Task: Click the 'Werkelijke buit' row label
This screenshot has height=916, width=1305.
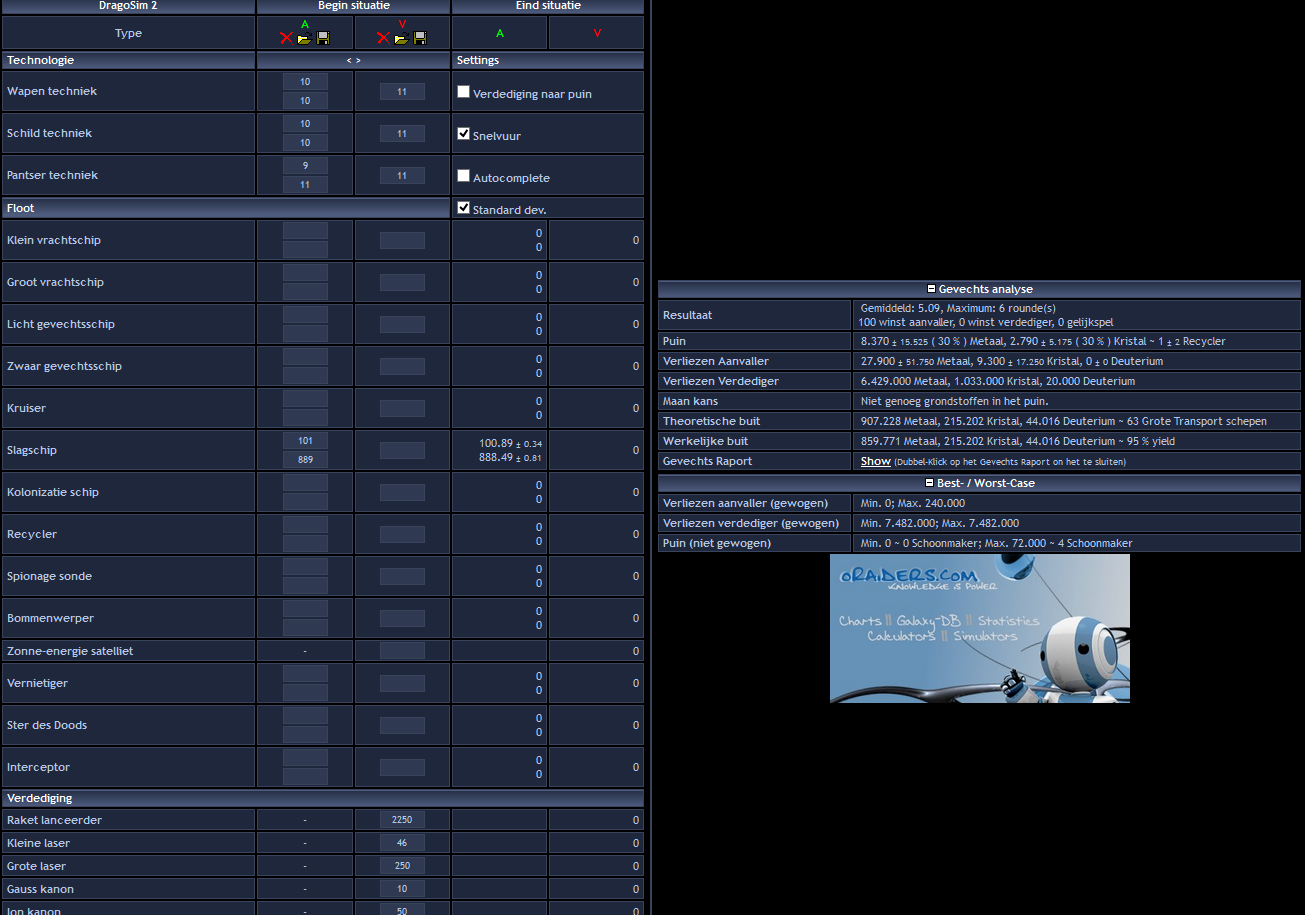Action: point(705,441)
